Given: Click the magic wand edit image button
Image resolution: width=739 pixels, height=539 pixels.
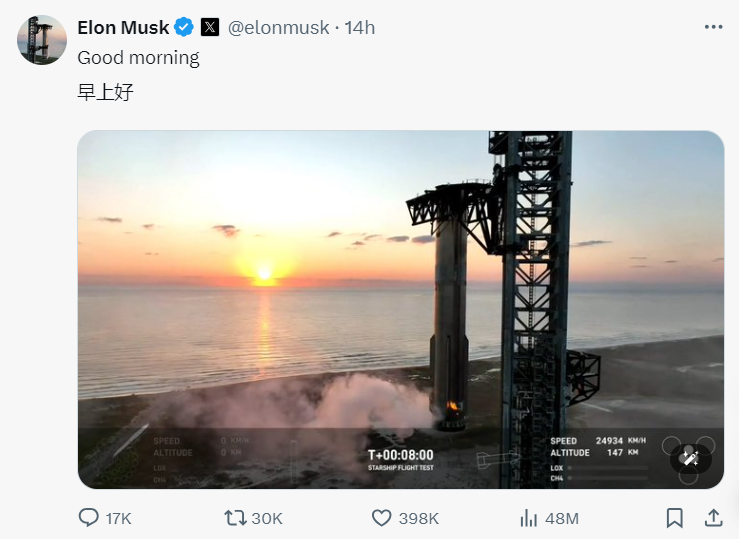Looking at the screenshot, I should click(690, 458).
